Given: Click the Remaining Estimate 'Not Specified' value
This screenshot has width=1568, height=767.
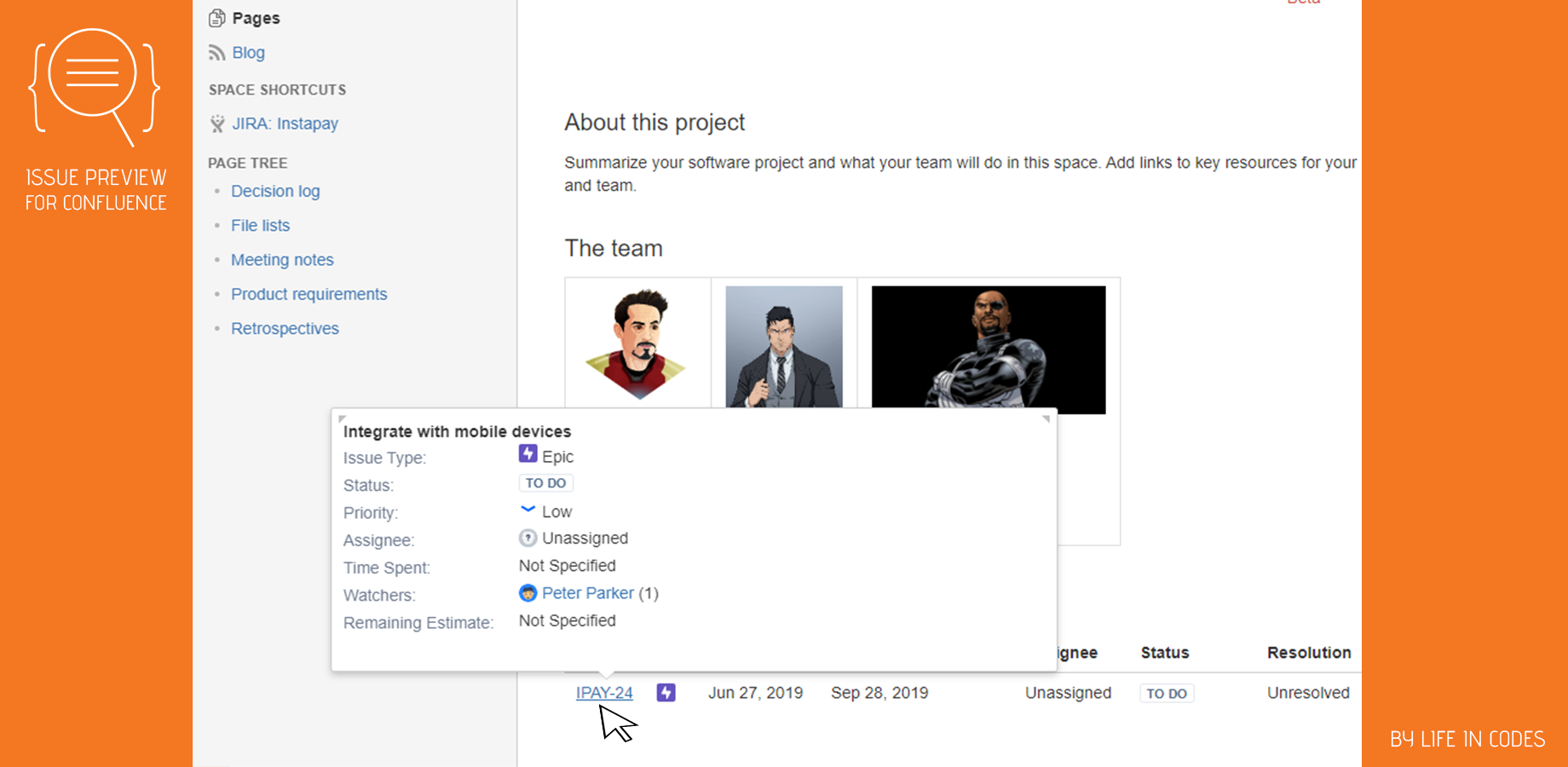Looking at the screenshot, I should click(x=568, y=621).
